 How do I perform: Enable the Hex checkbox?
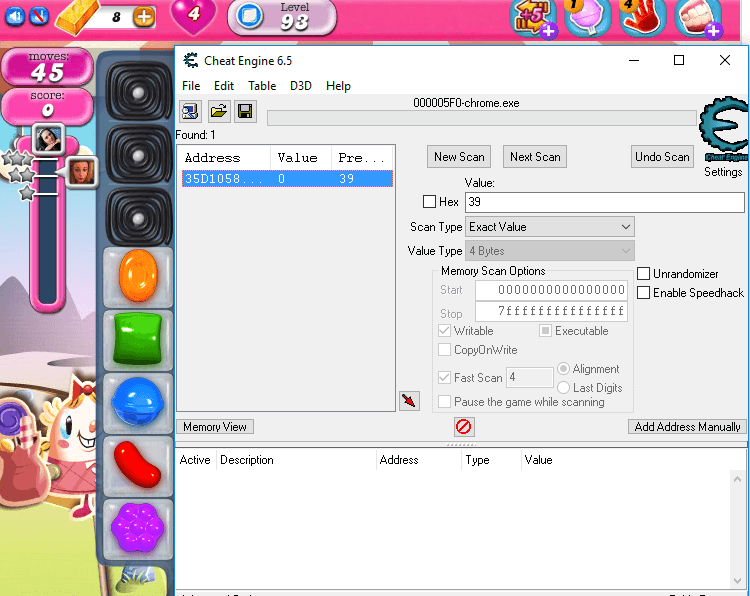tap(429, 201)
